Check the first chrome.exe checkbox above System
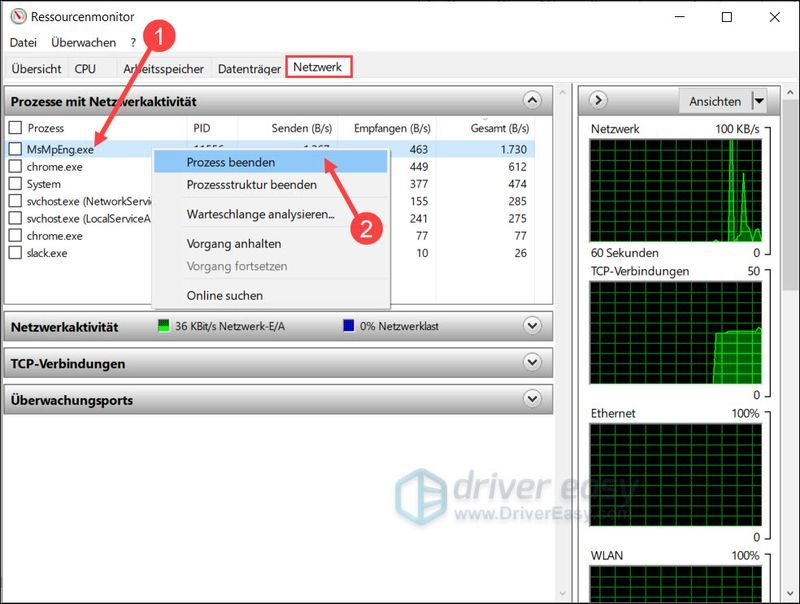Image resolution: width=800 pixels, height=604 pixels. coord(15,166)
